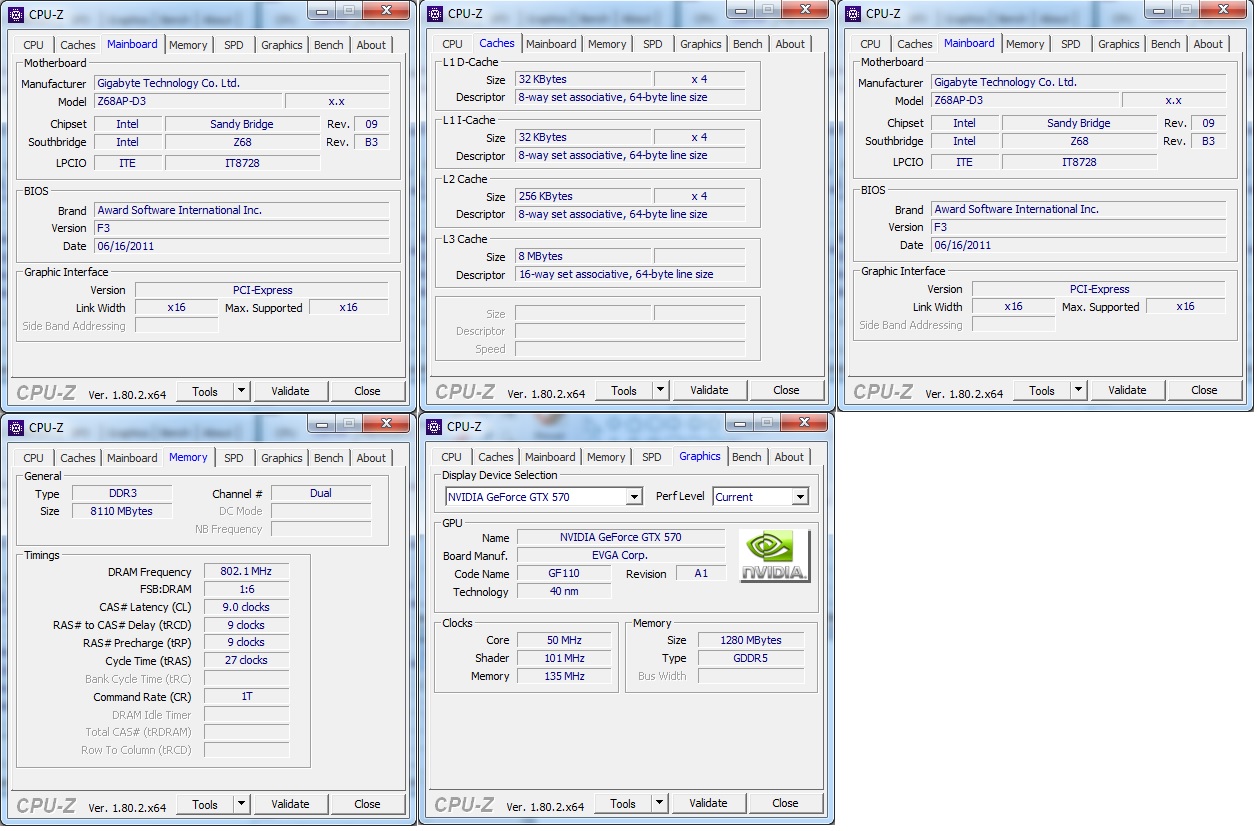This screenshot has width=1257, height=831.
Task: Click BIOS Date 06/16/2011 in the right Mainboard window
Action: [1079, 245]
